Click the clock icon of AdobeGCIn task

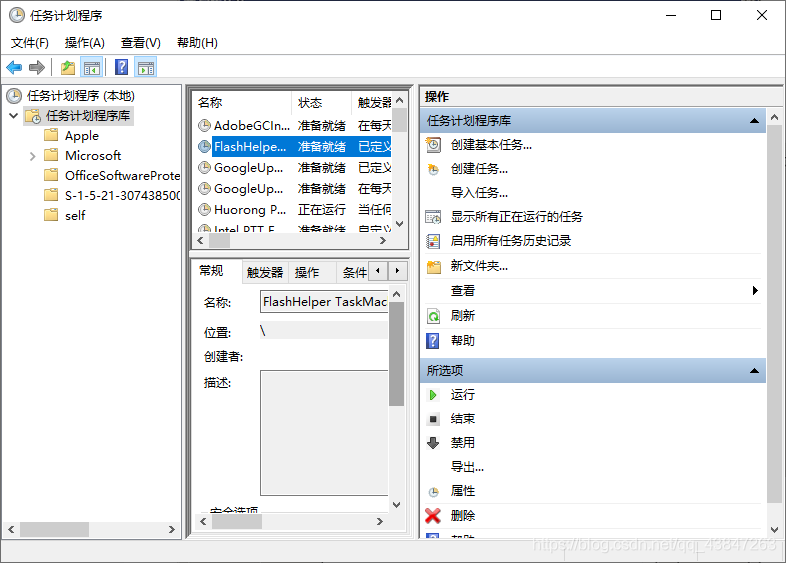coord(204,125)
